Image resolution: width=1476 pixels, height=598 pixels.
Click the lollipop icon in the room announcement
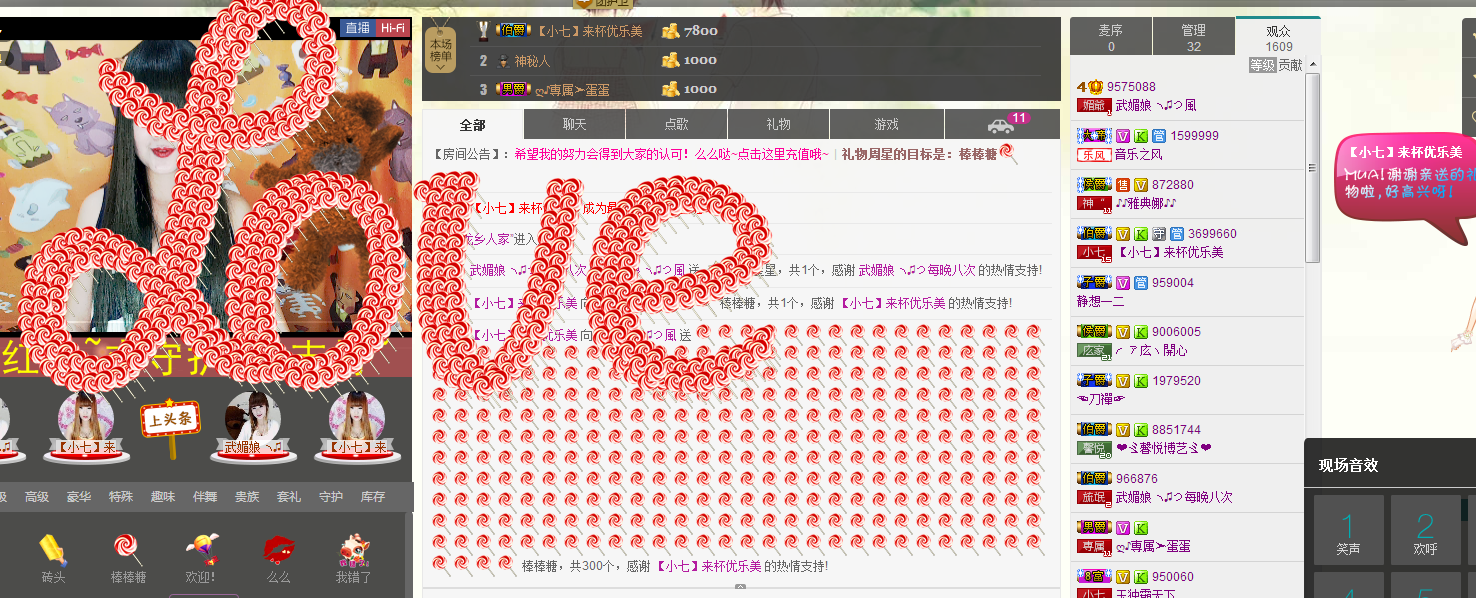[1006, 153]
